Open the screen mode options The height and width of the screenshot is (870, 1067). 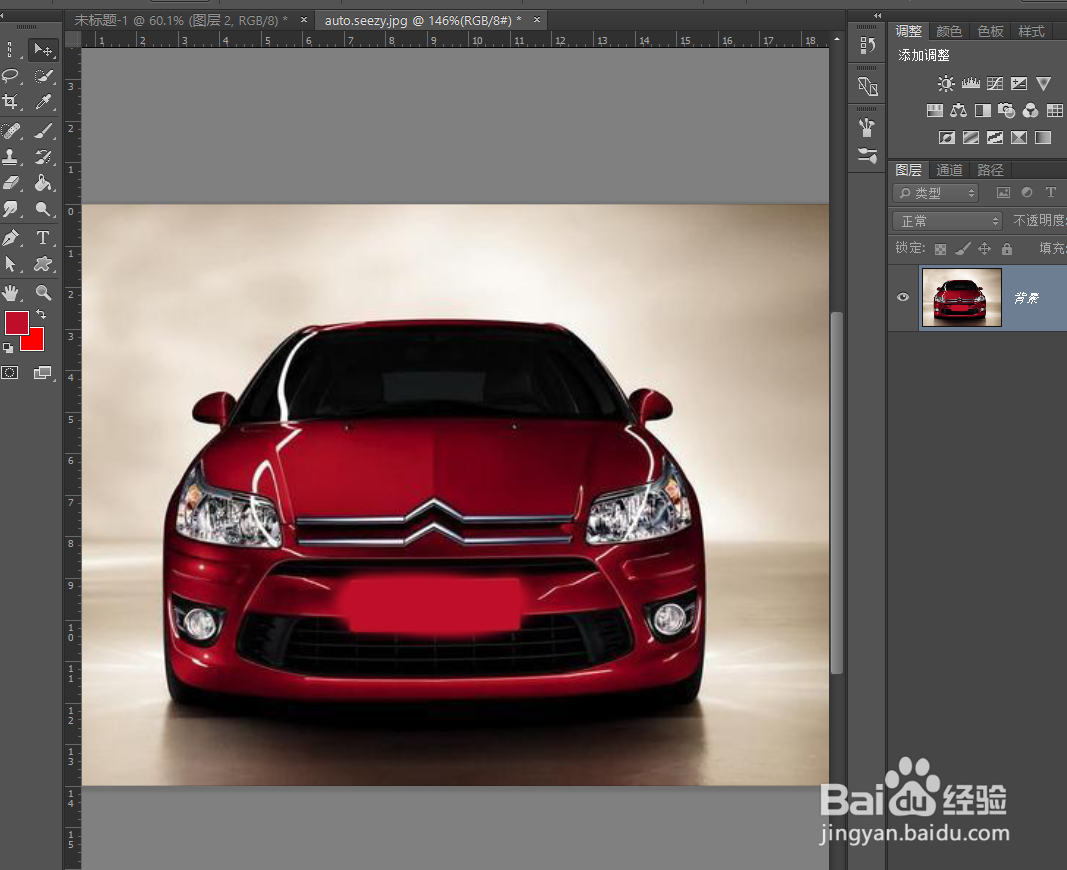(x=43, y=372)
